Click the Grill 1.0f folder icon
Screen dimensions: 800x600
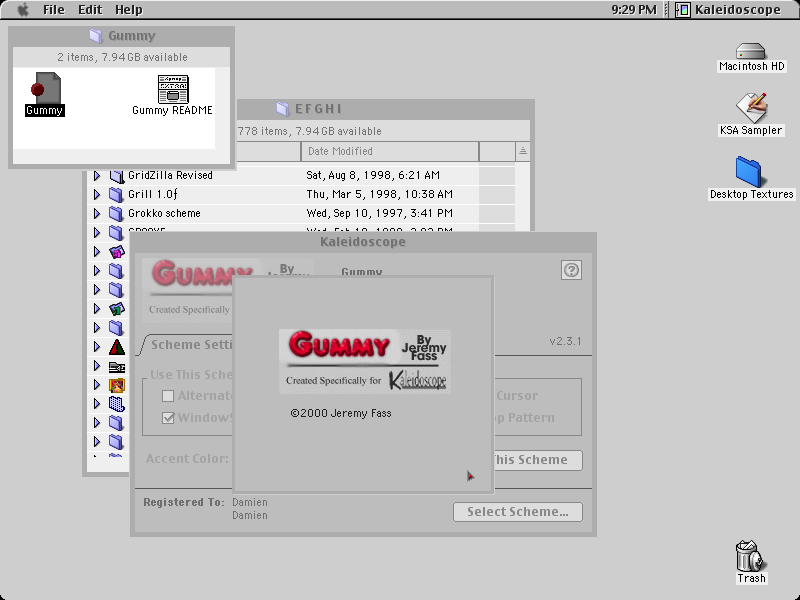point(116,194)
